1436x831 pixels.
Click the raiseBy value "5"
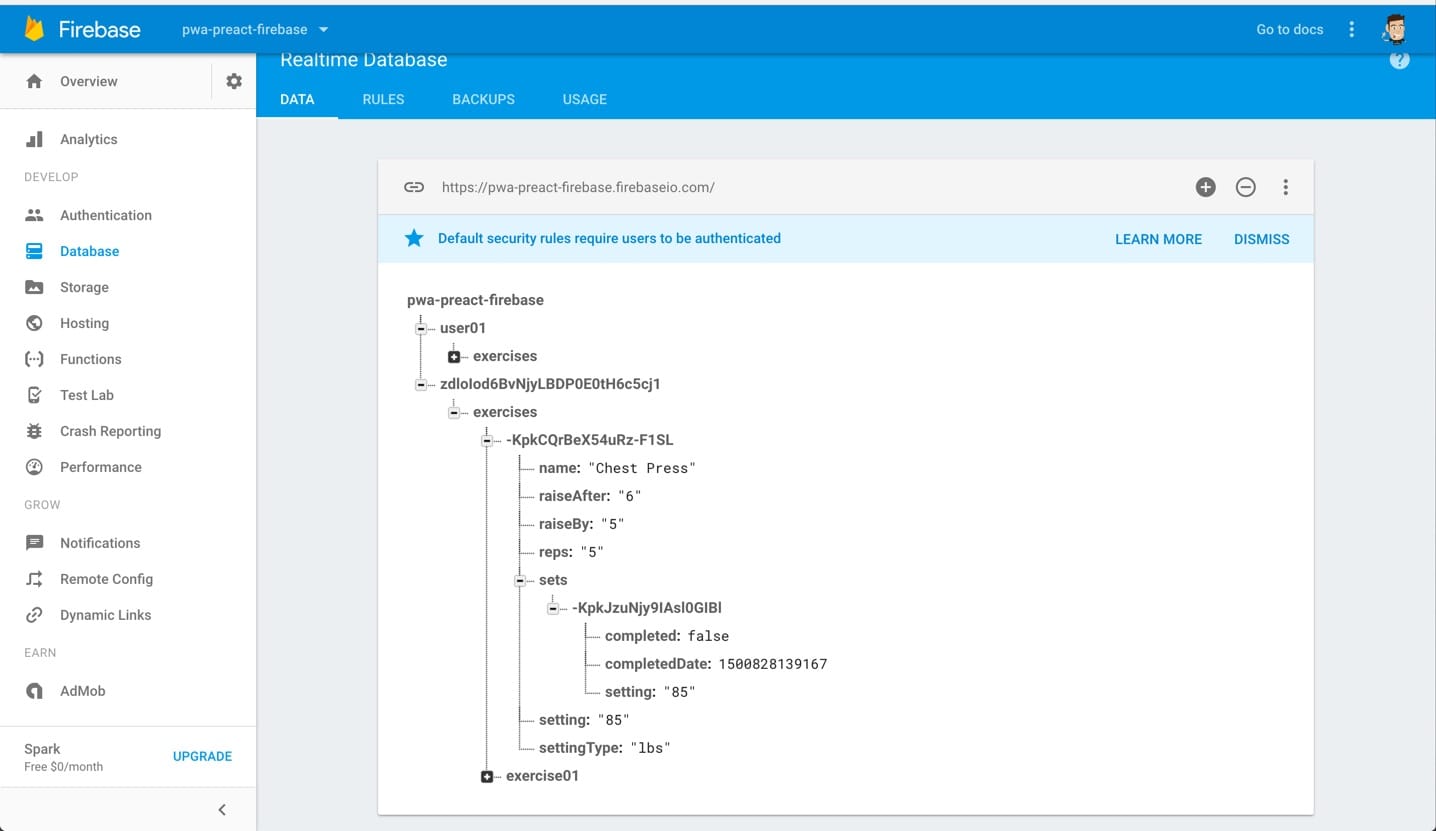tap(612, 524)
